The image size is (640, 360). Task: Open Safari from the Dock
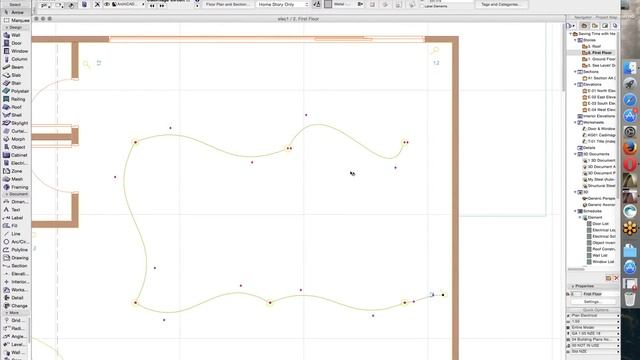coord(630,100)
